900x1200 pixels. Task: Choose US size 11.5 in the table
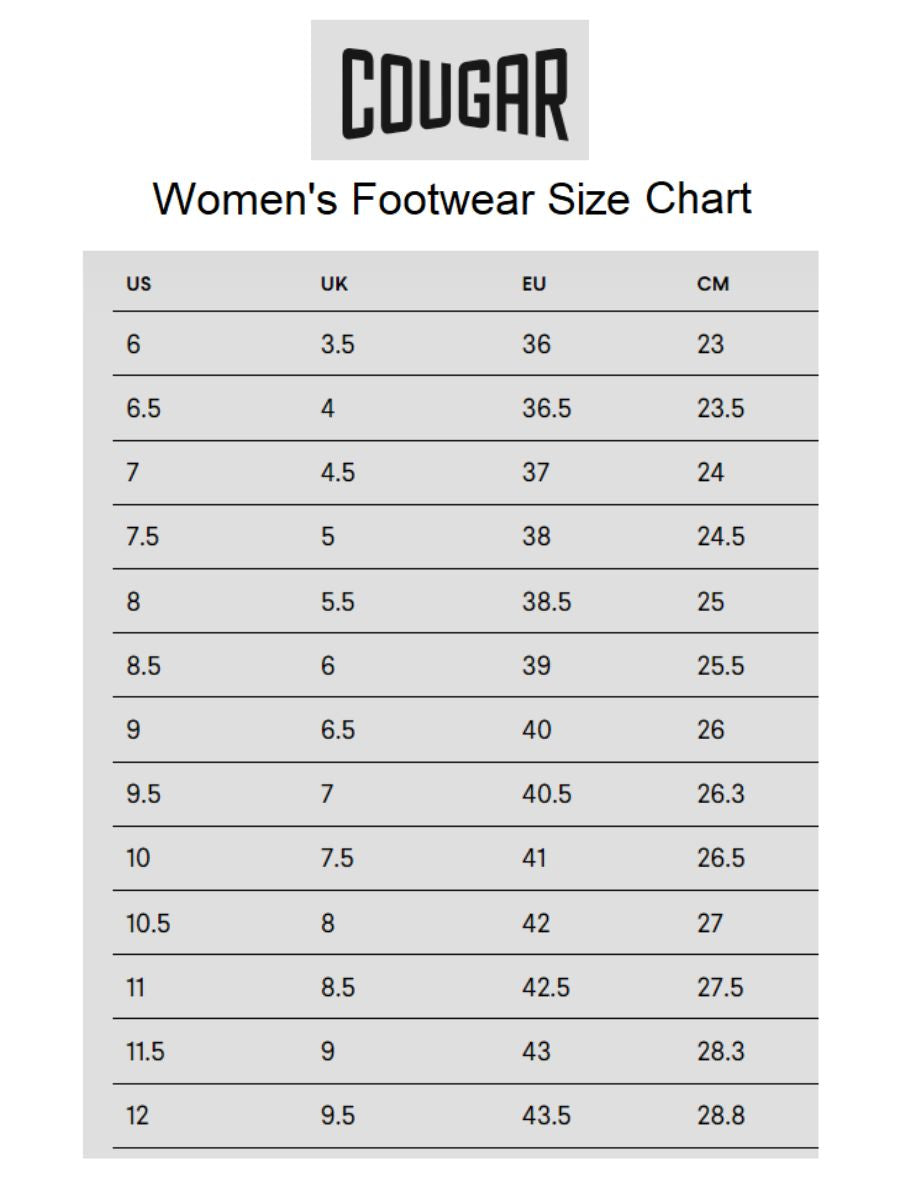click(x=145, y=1052)
